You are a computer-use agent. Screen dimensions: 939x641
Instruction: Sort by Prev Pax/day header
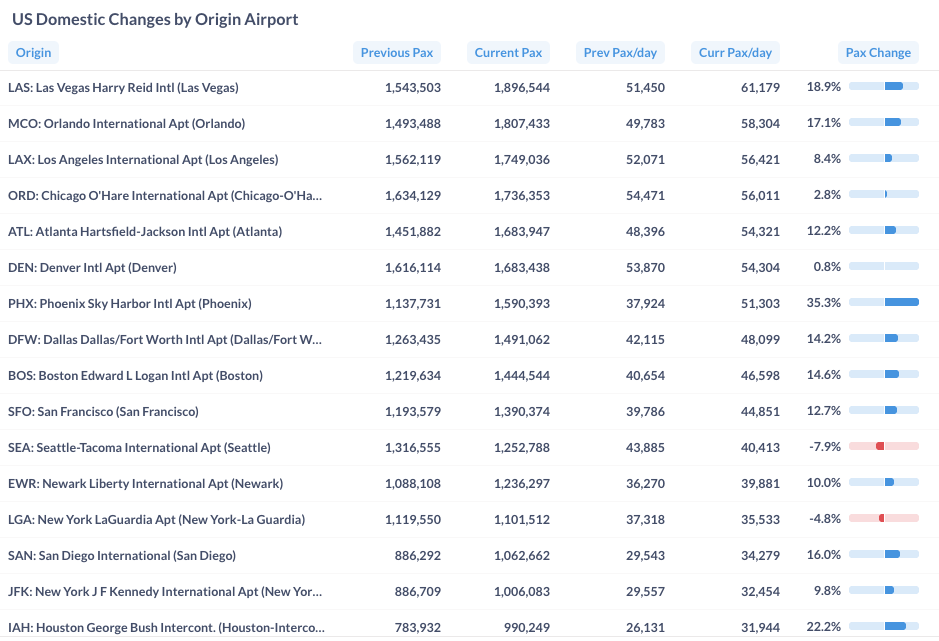[621, 53]
